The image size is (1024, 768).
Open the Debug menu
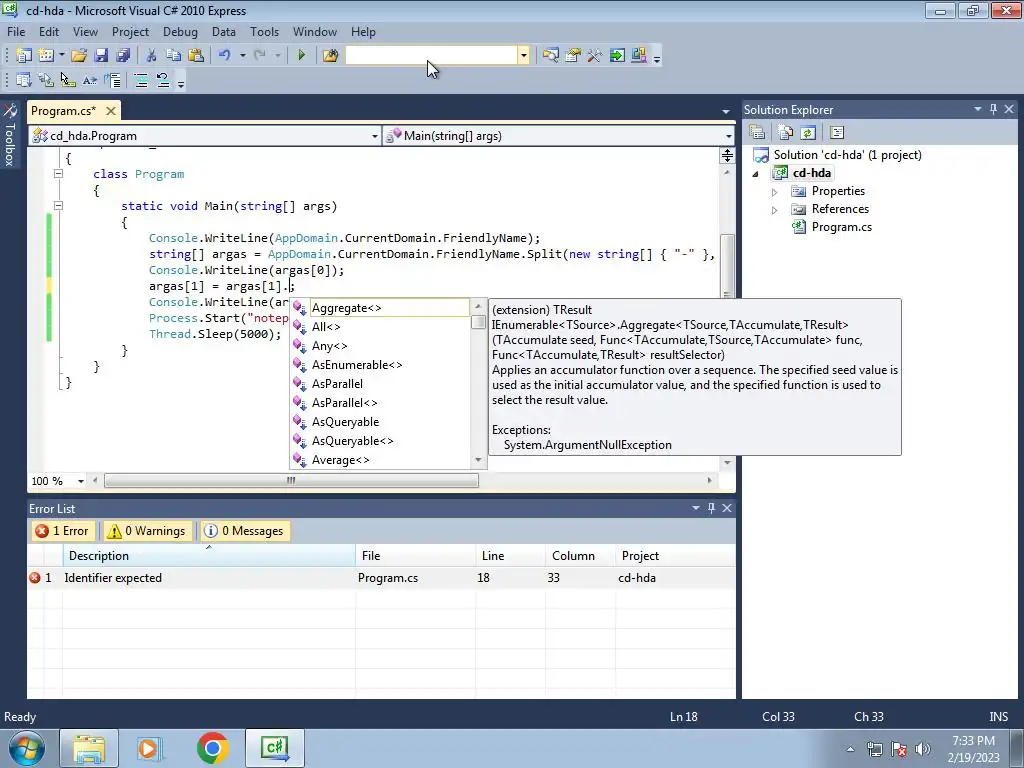(180, 32)
